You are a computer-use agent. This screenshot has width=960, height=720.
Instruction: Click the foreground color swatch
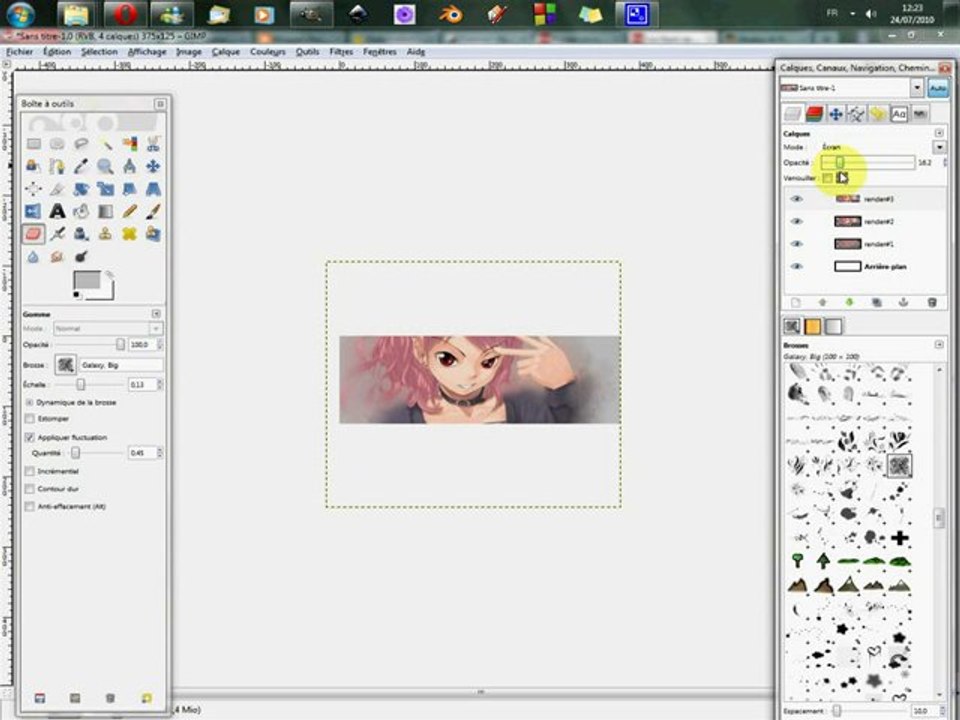click(x=87, y=280)
